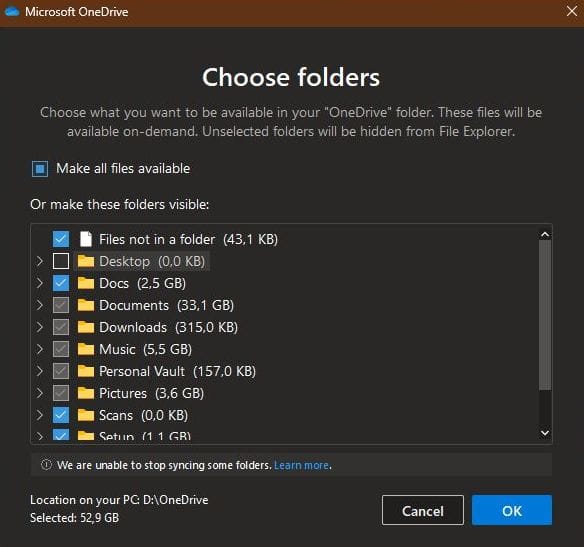Confirm selection with the OK button

pos(512,510)
